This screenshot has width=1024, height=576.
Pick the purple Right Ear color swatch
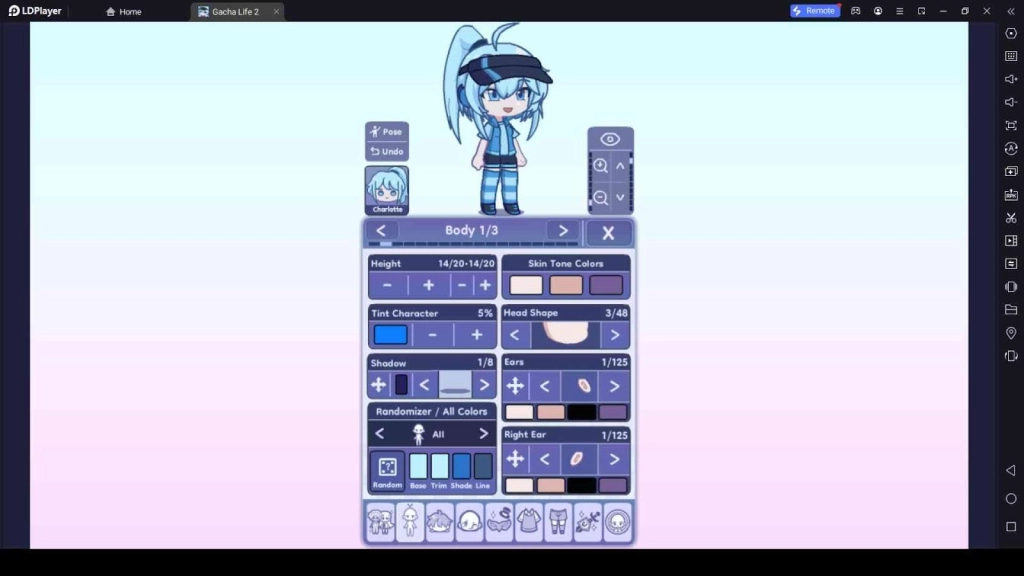coord(613,485)
